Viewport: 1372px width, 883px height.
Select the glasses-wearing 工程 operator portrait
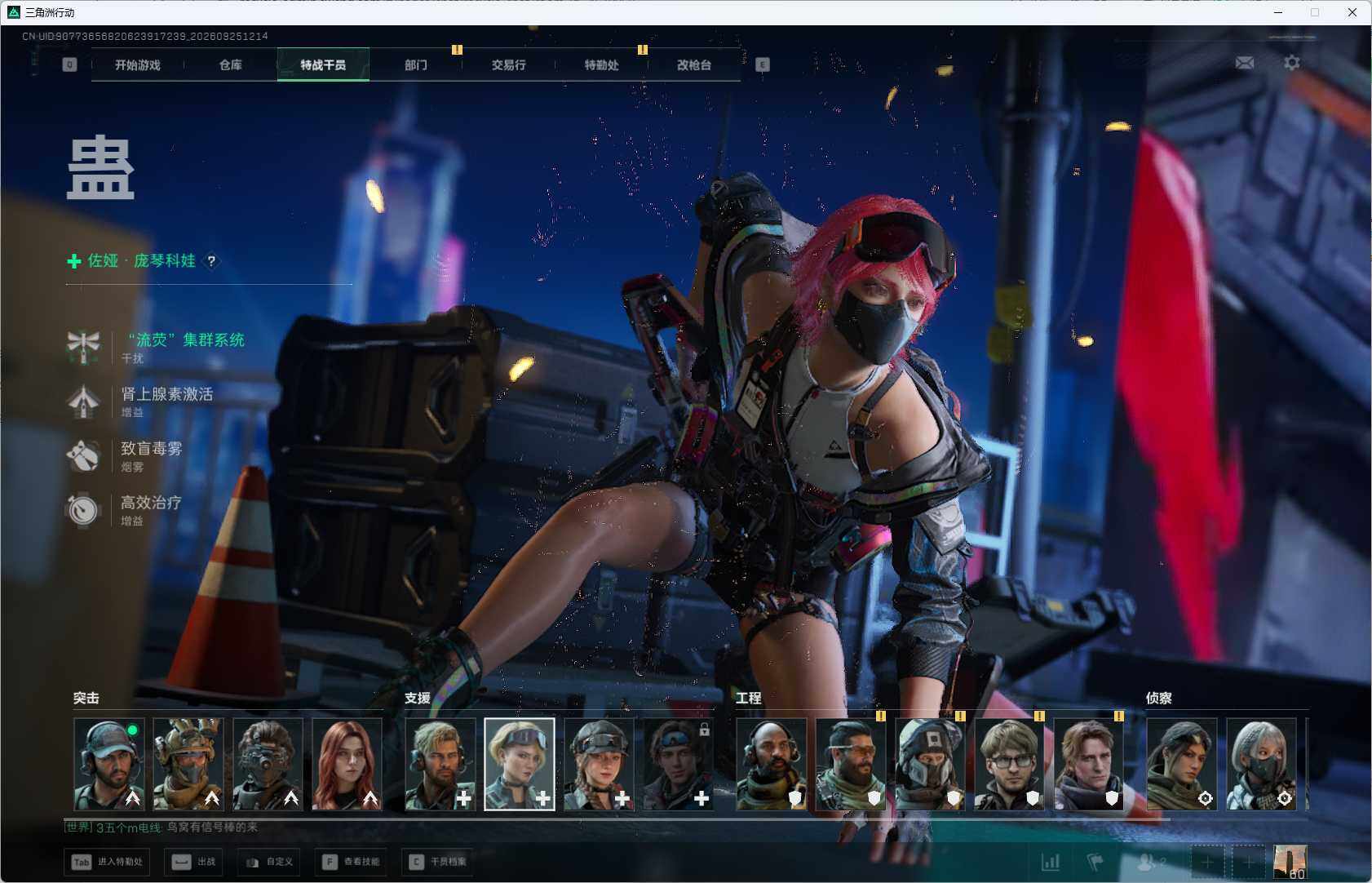(1010, 764)
